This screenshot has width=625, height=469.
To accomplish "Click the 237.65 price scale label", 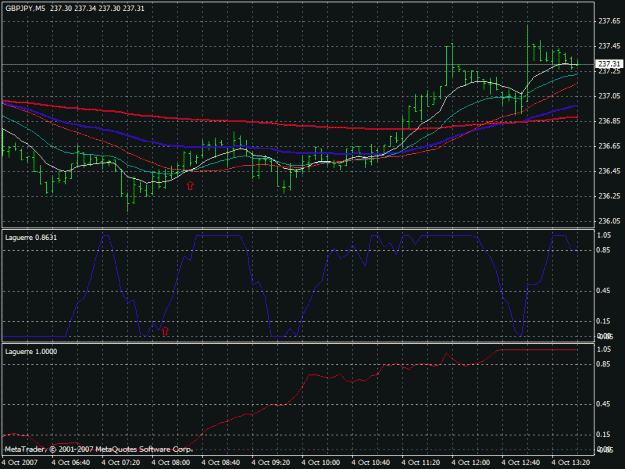I will [x=609, y=22].
